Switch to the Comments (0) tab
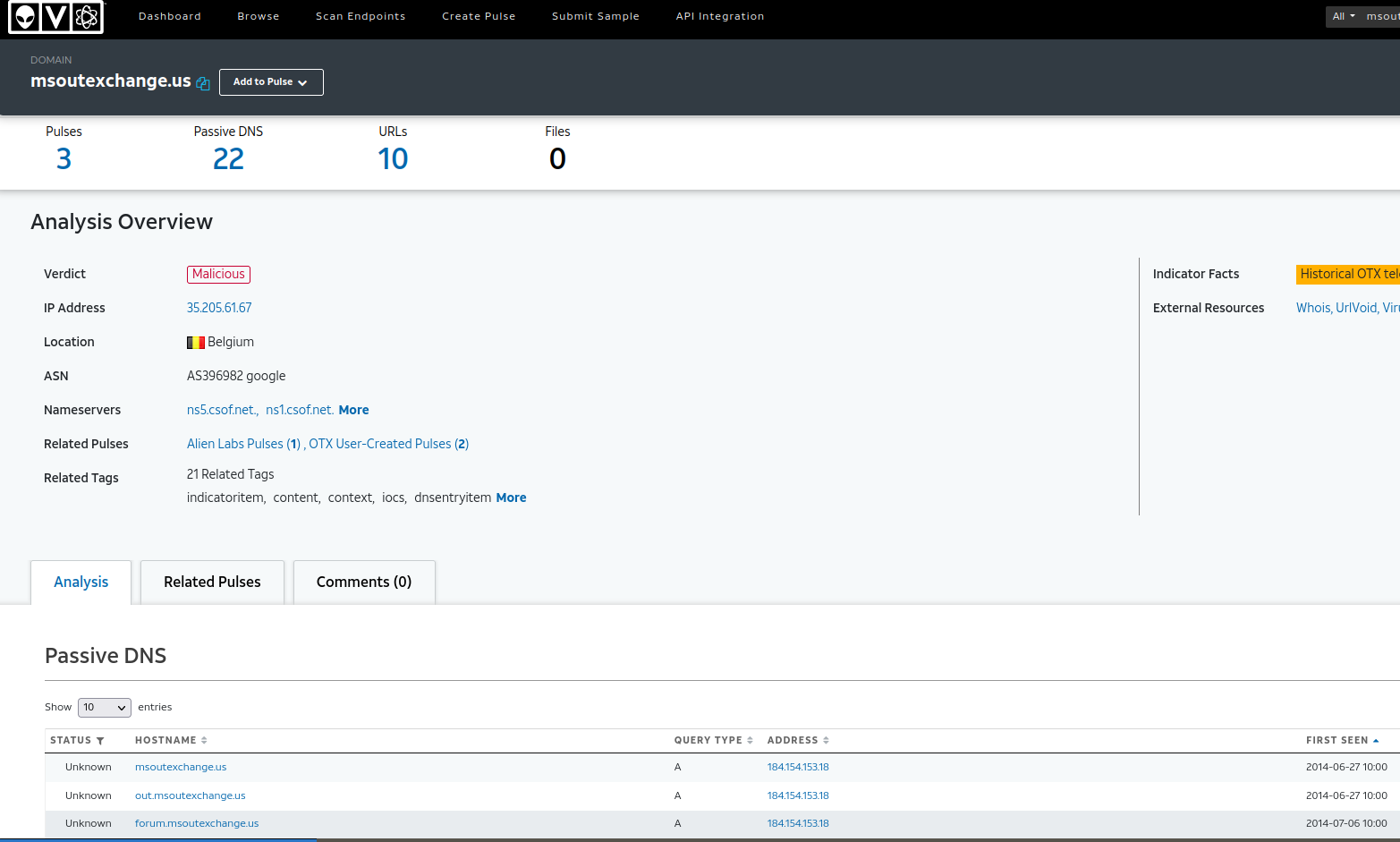 [364, 583]
